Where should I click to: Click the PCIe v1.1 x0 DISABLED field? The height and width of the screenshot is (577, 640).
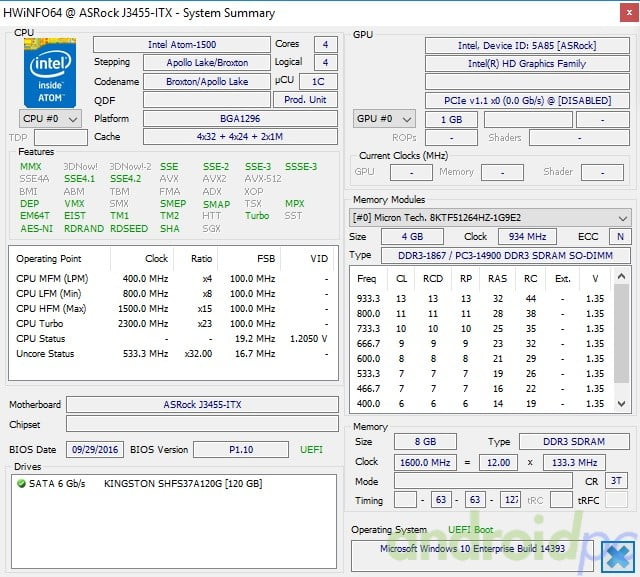click(x=527, y=101)
